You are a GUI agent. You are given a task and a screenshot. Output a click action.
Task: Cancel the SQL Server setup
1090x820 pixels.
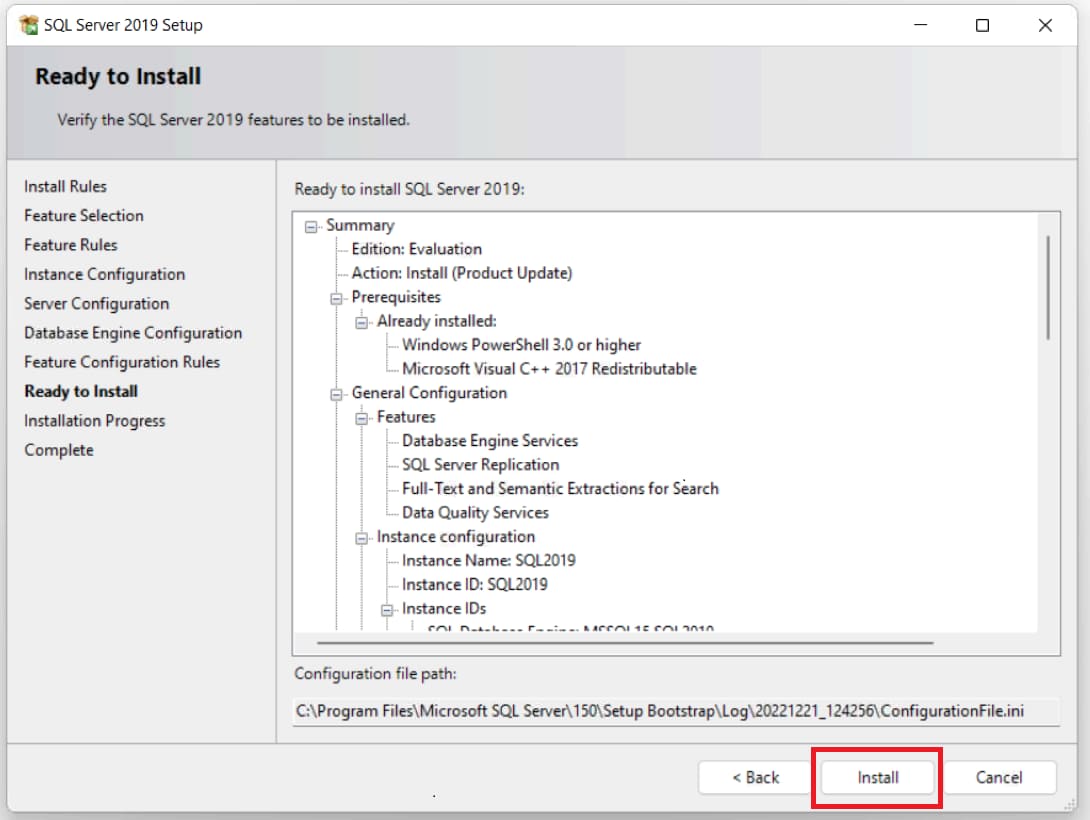pos(998,777)
